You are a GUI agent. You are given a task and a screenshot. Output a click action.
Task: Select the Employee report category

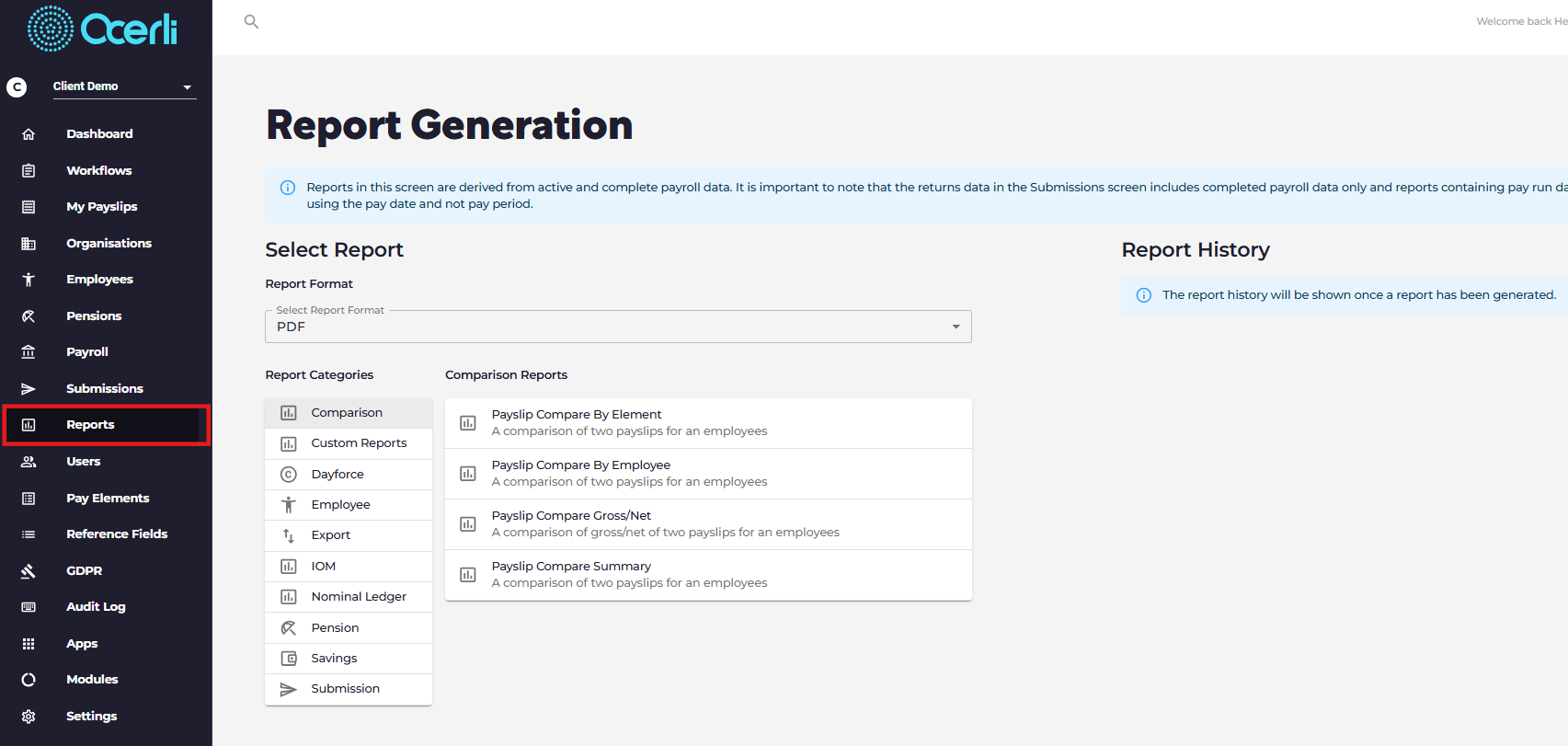pos(349,505)
